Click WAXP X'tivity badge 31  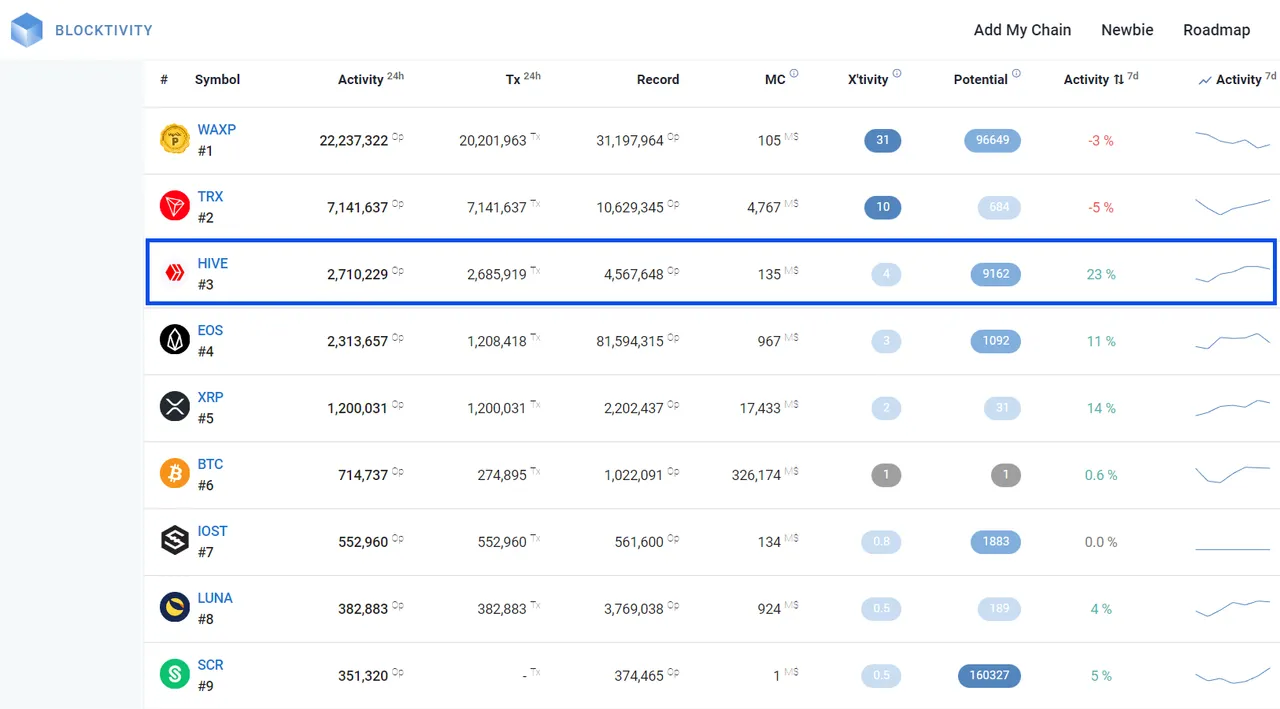(x=882, y=140)
